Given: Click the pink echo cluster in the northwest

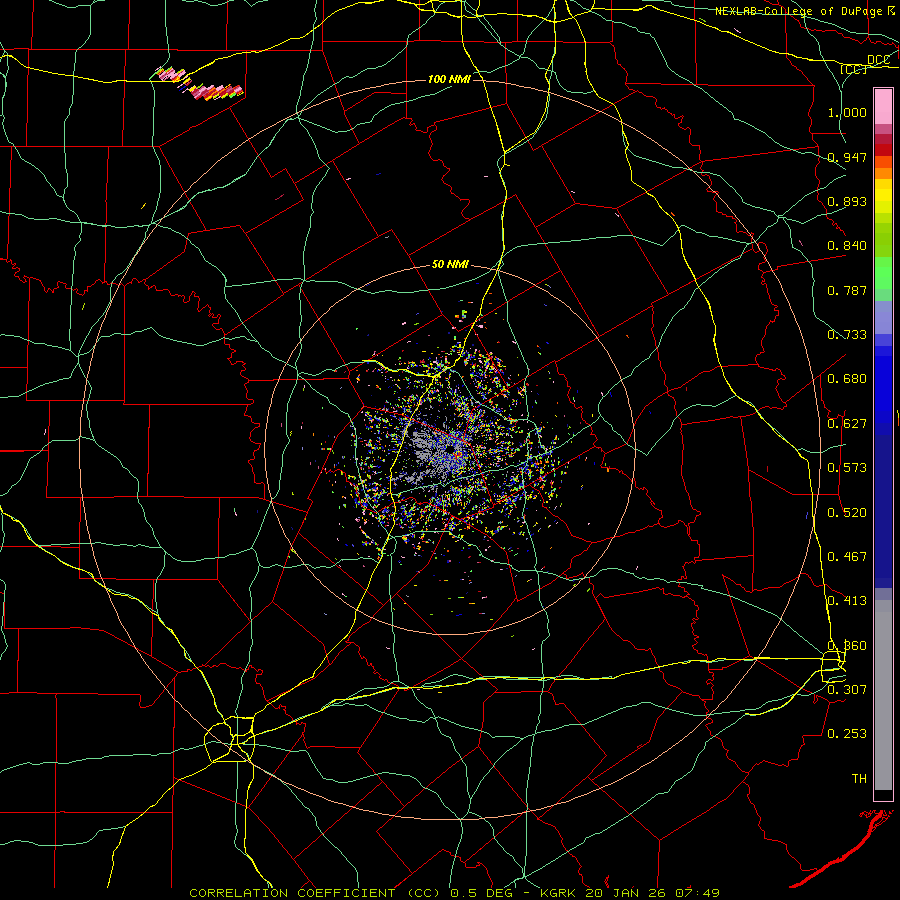Looking at the screenshot, I should pos(199,84).
